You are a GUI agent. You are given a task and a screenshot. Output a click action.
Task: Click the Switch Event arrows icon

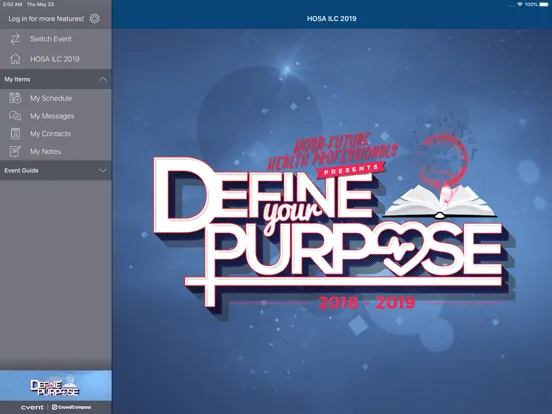point(15,39)
